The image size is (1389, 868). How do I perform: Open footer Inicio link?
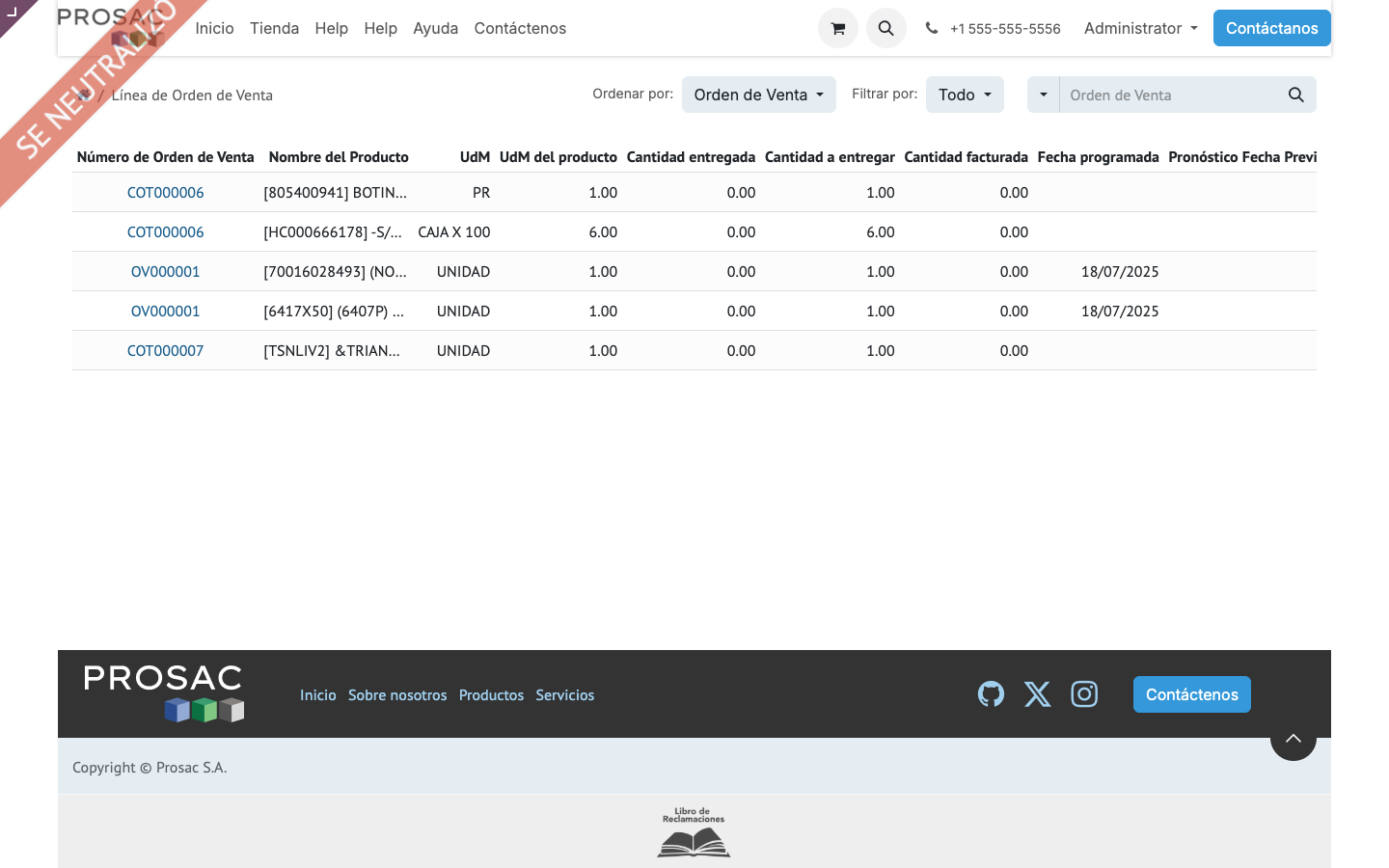pos(317,694)
